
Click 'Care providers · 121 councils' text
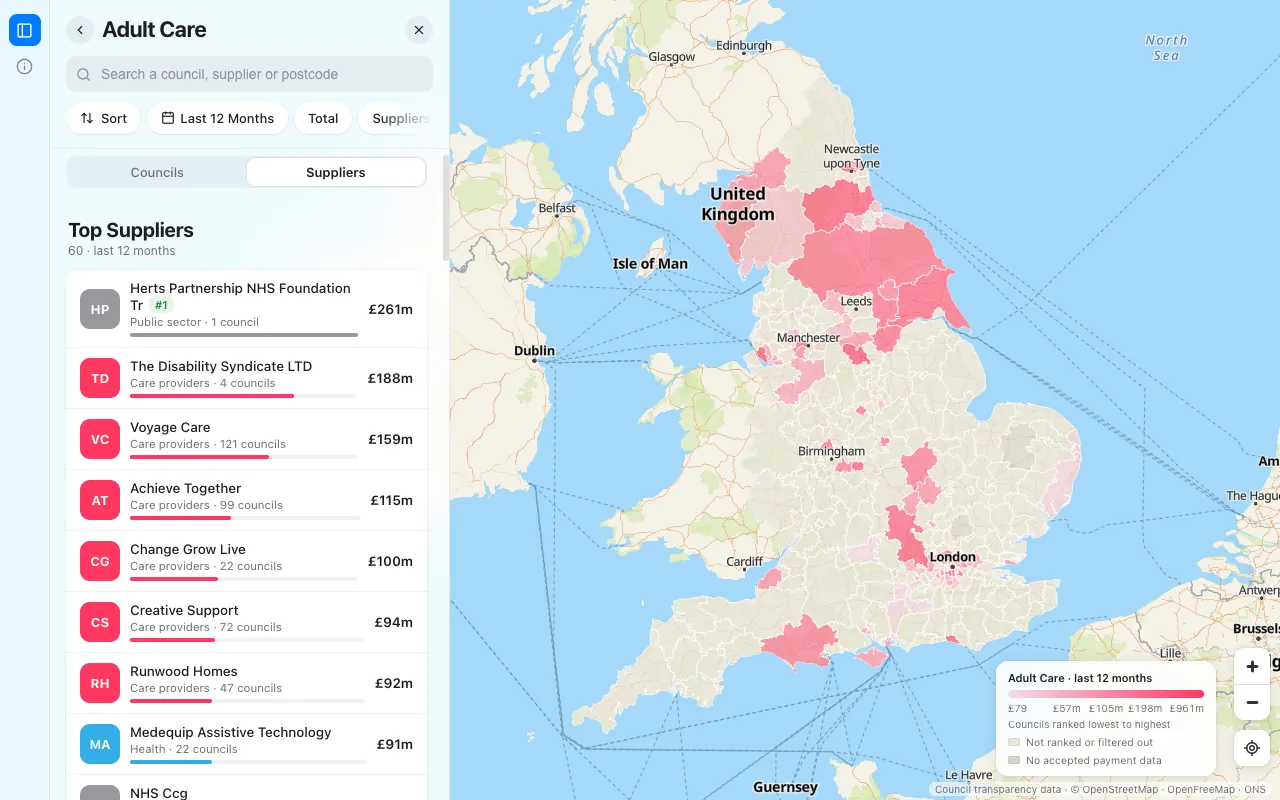[x=208, y=444]
